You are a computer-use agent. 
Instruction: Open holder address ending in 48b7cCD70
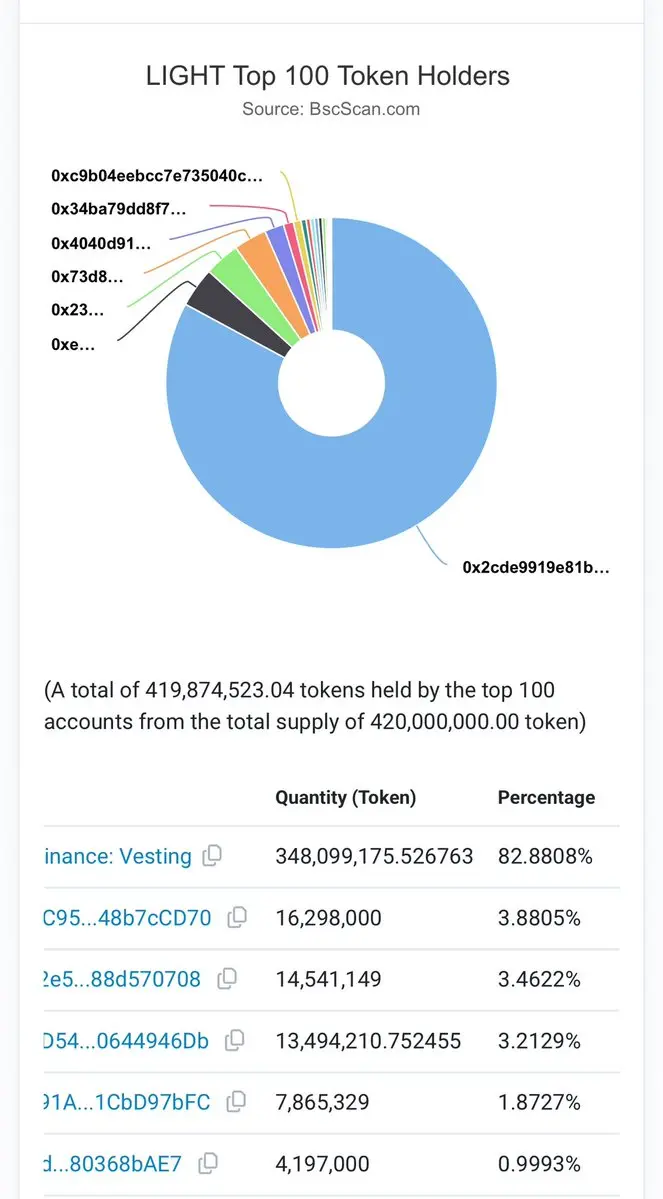click(128, 918)
